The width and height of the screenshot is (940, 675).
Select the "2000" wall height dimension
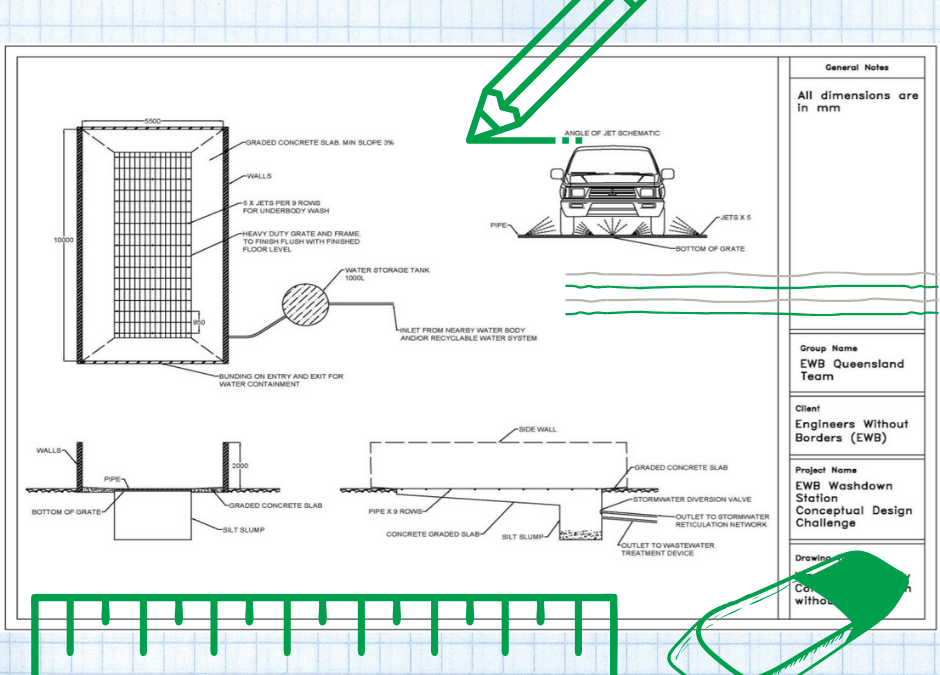click(240, 466)
